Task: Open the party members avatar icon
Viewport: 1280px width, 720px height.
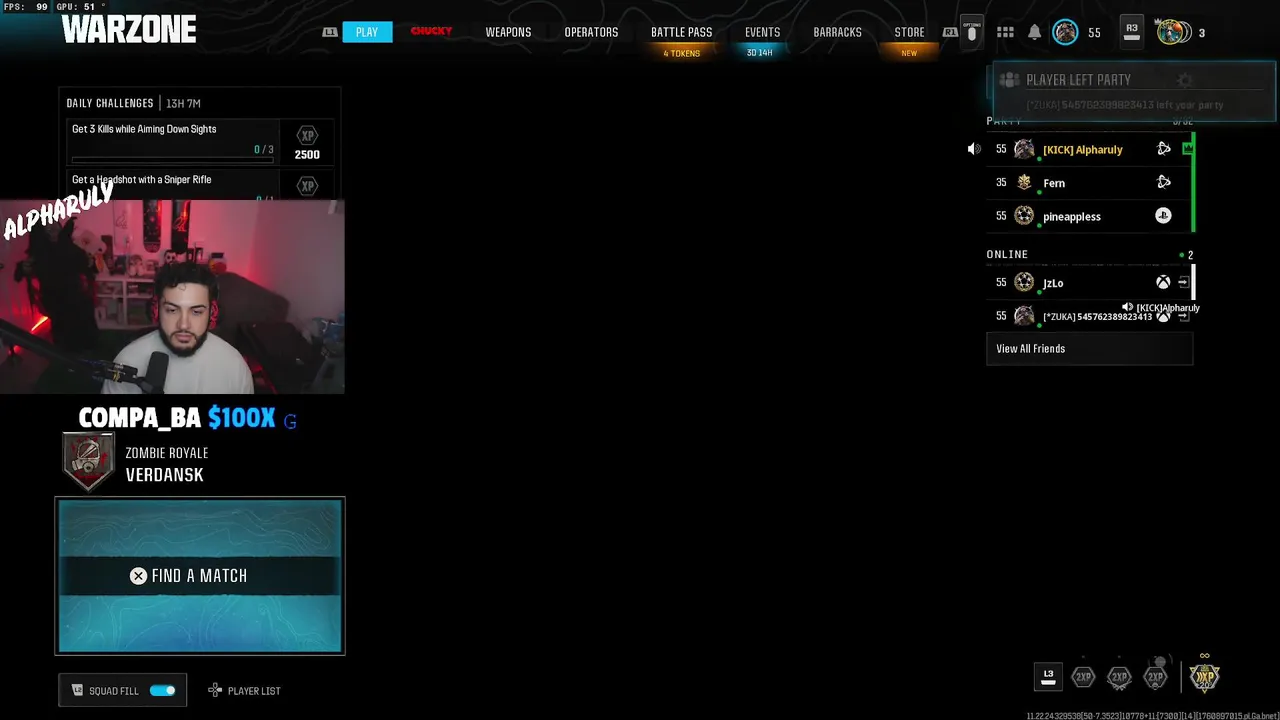Action: pos(1174,32)
